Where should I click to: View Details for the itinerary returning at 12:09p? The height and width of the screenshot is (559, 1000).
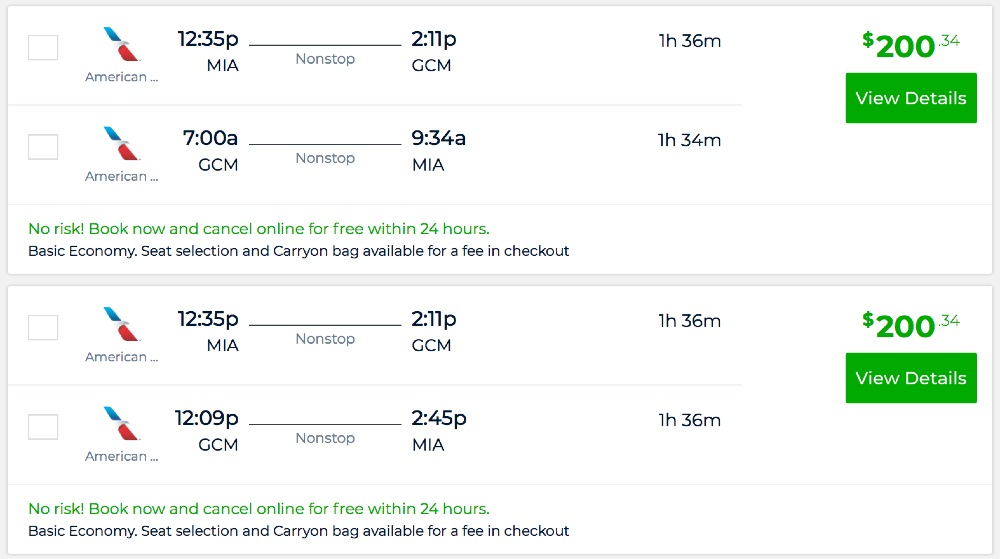pos(910,378)
